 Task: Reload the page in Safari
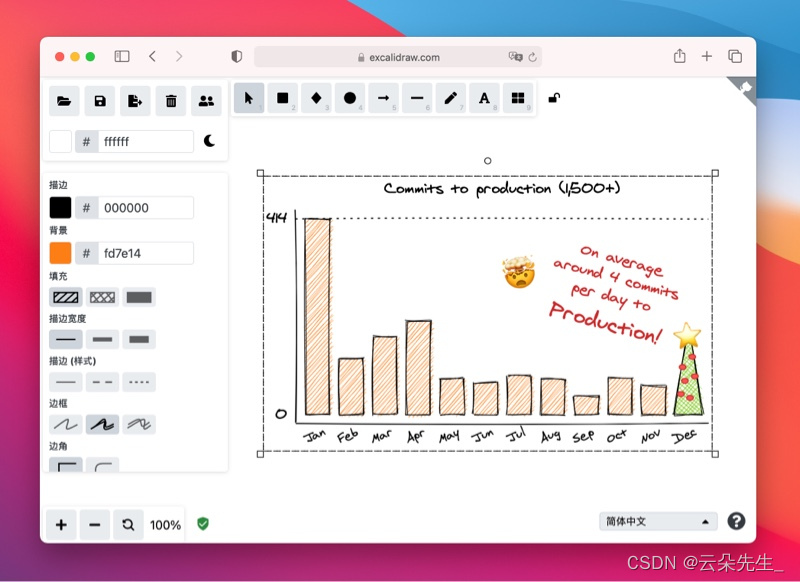(533, 57)
